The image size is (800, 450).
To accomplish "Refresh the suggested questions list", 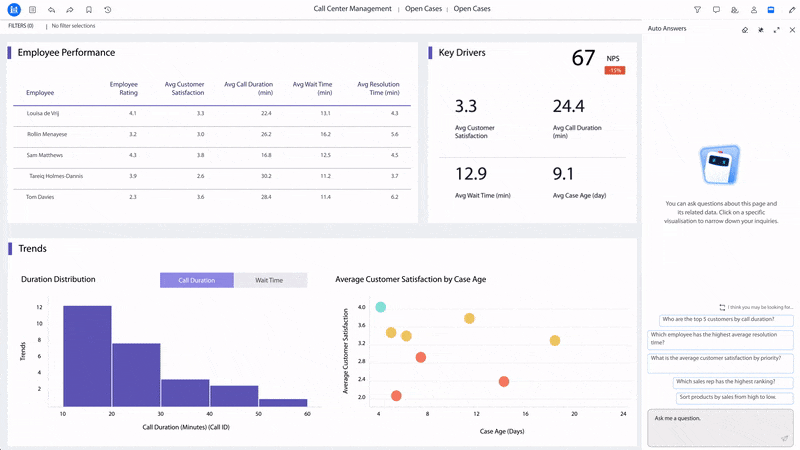I will coord(721,307).
